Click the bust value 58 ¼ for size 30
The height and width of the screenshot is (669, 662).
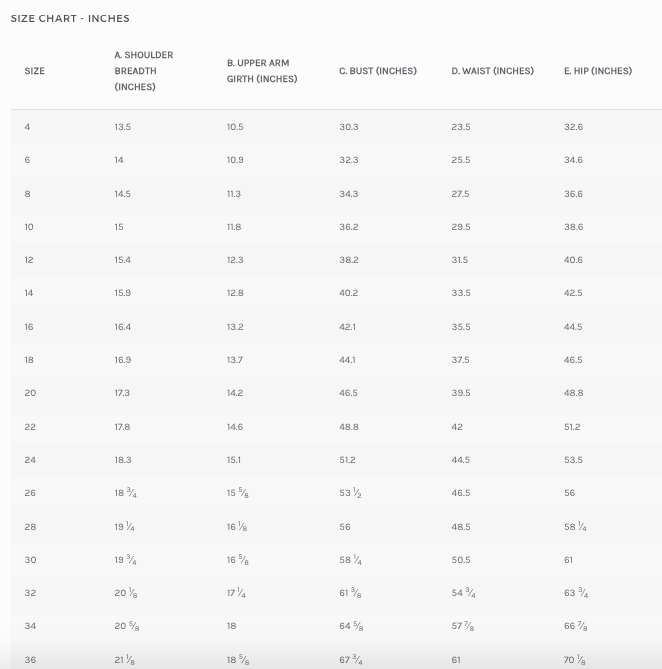(350, 560)
